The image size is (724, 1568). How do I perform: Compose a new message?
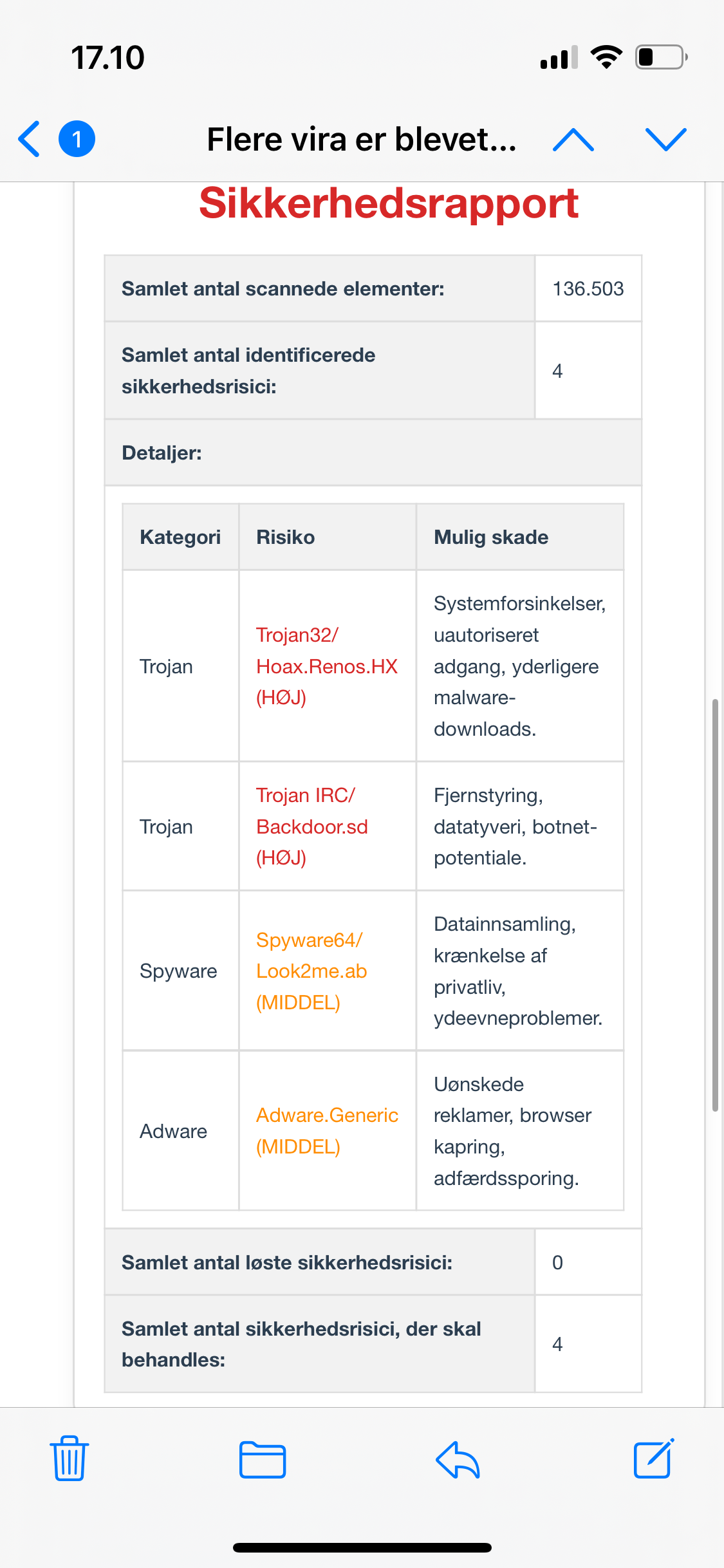(654, 1459)
